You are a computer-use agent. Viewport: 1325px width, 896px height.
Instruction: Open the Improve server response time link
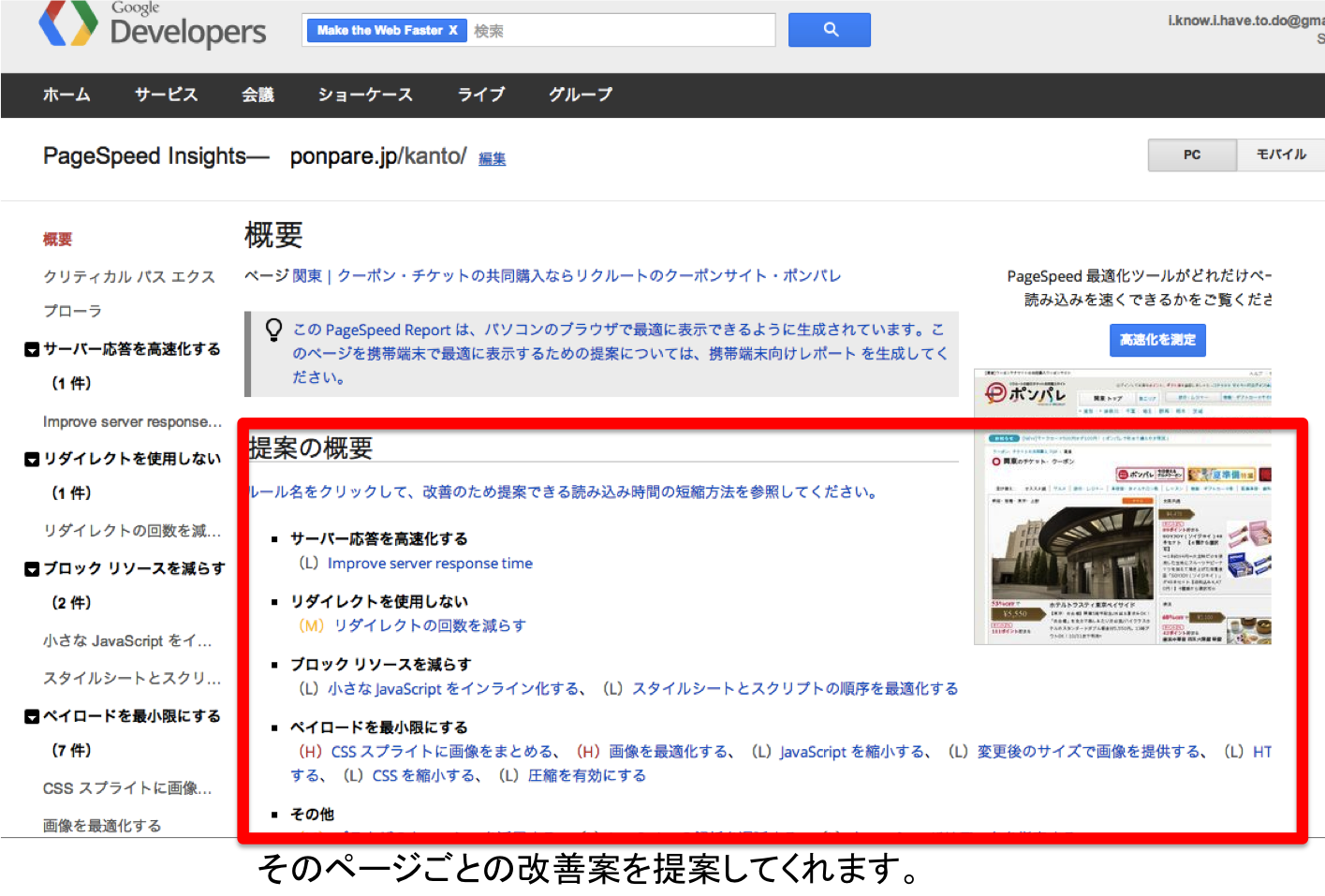point(430,564)
